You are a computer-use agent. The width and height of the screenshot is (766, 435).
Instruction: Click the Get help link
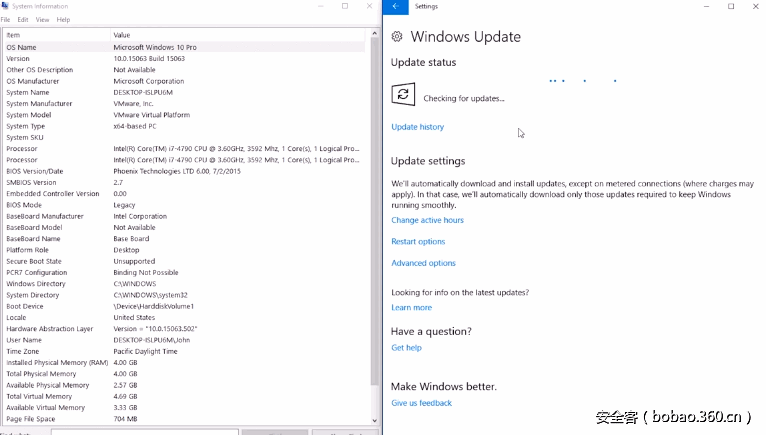click(x=406, y=348)
